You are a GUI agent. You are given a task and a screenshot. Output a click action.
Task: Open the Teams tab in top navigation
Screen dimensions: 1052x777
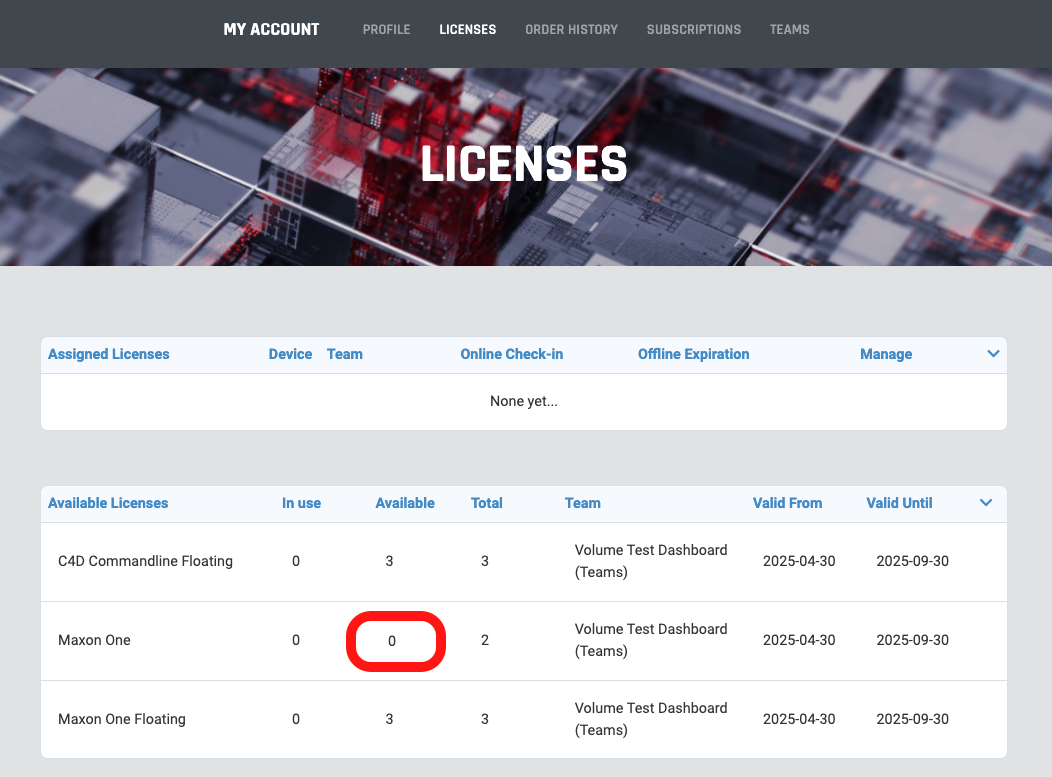(x=790, y=30)
